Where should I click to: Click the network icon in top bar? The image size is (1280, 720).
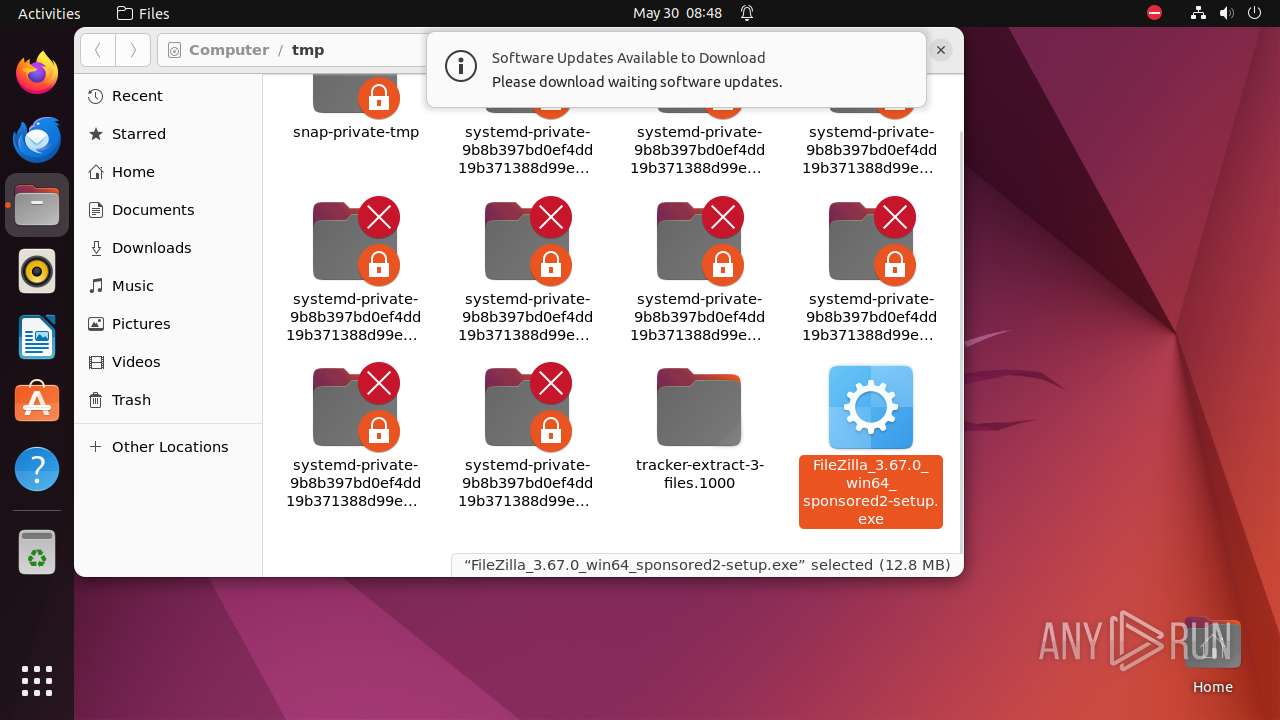point(1199,13)
